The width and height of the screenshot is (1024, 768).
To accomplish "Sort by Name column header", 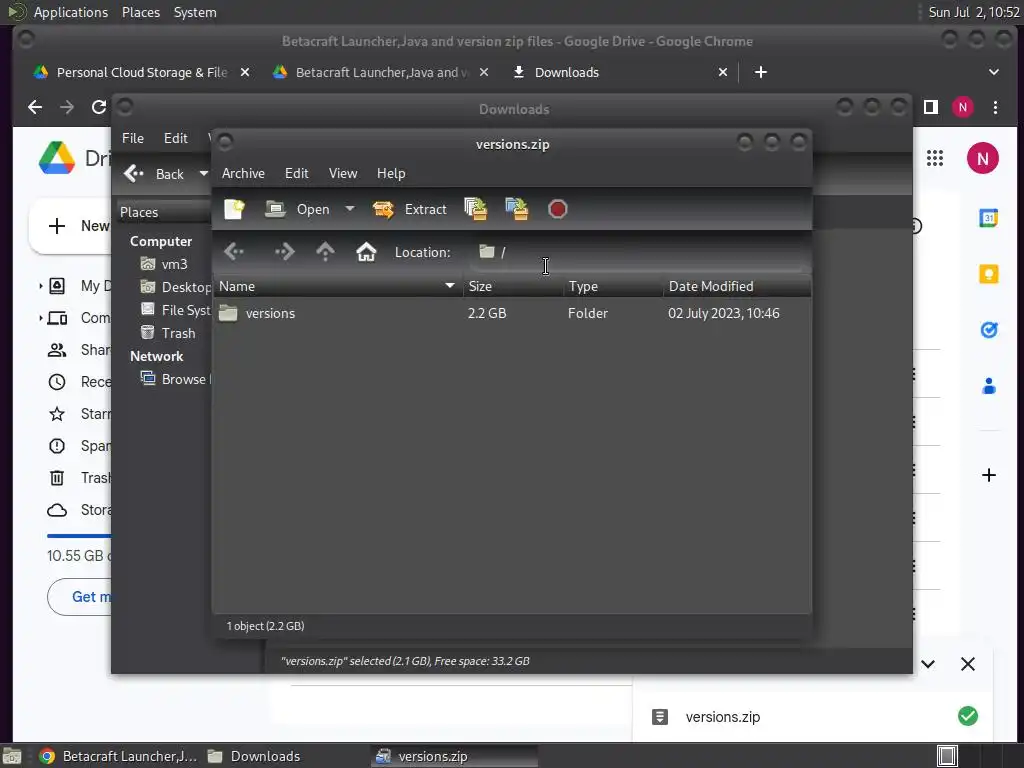I will 338,286.
